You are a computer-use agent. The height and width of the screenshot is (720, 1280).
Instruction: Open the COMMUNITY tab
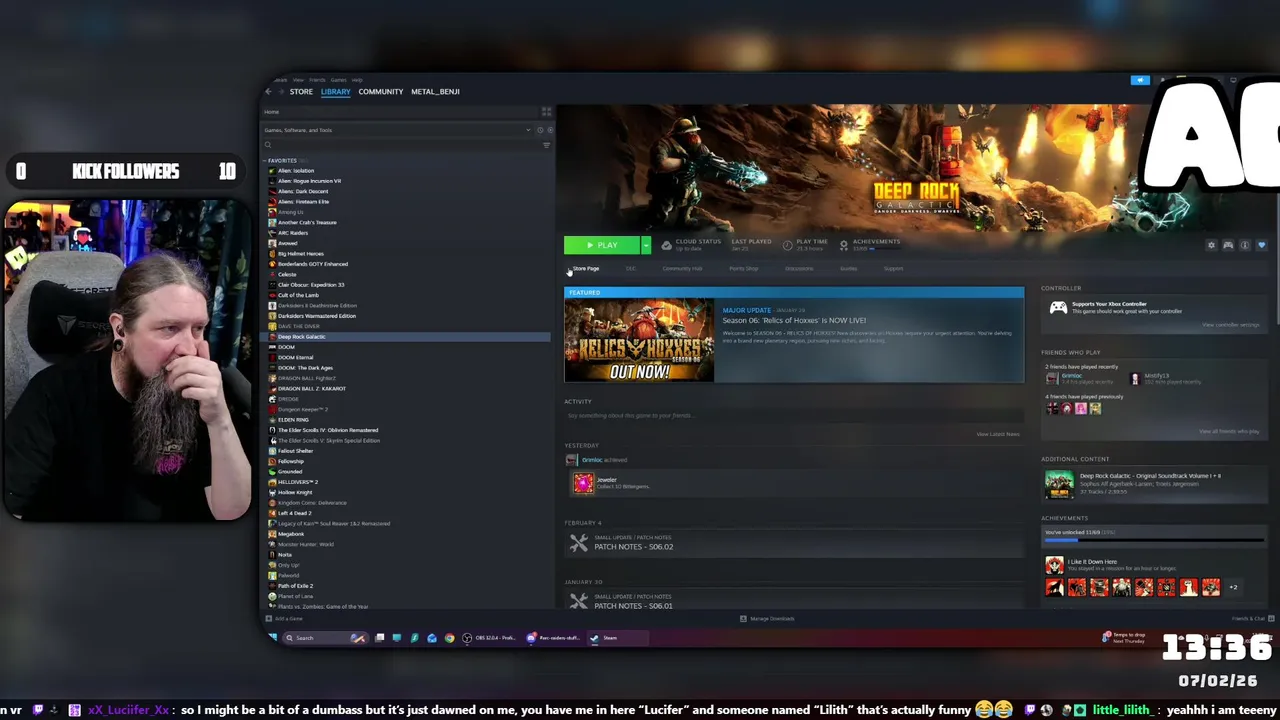tap(381, 91)
